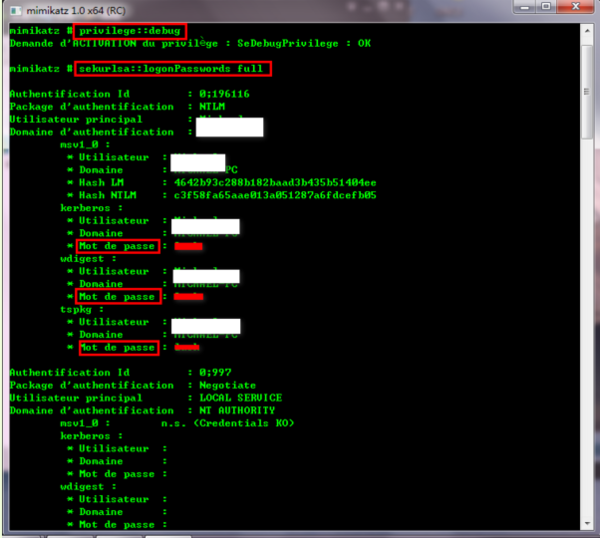Click the 'Hash LM' label

click(x=101, y=183)
